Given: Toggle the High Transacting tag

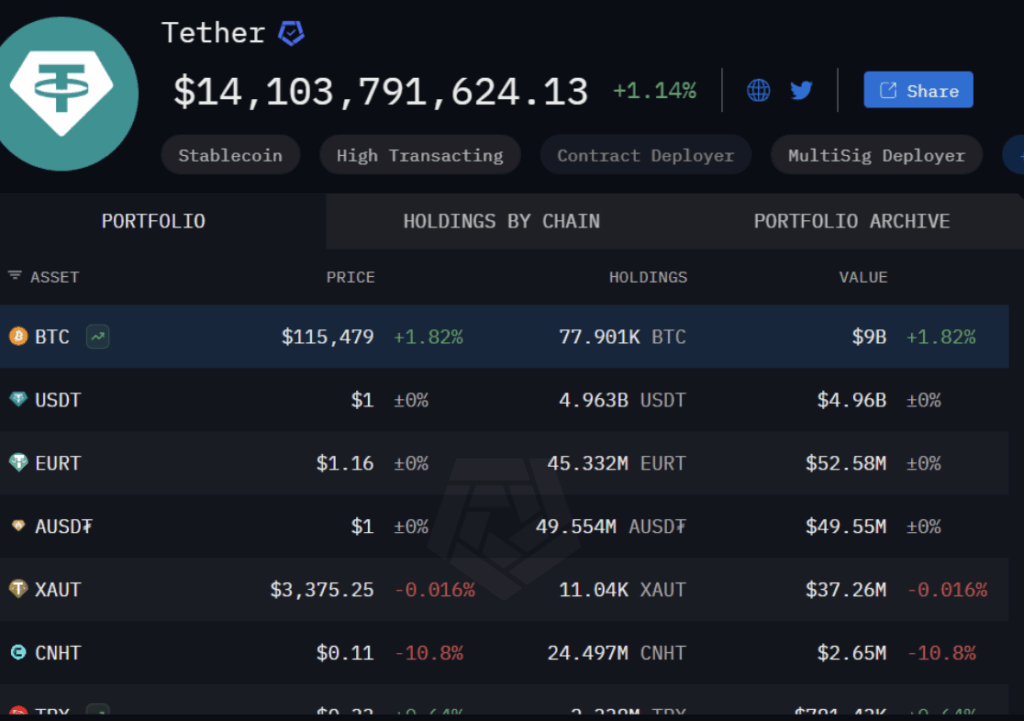Looking at the screenshot, I should tap(419, 155).
